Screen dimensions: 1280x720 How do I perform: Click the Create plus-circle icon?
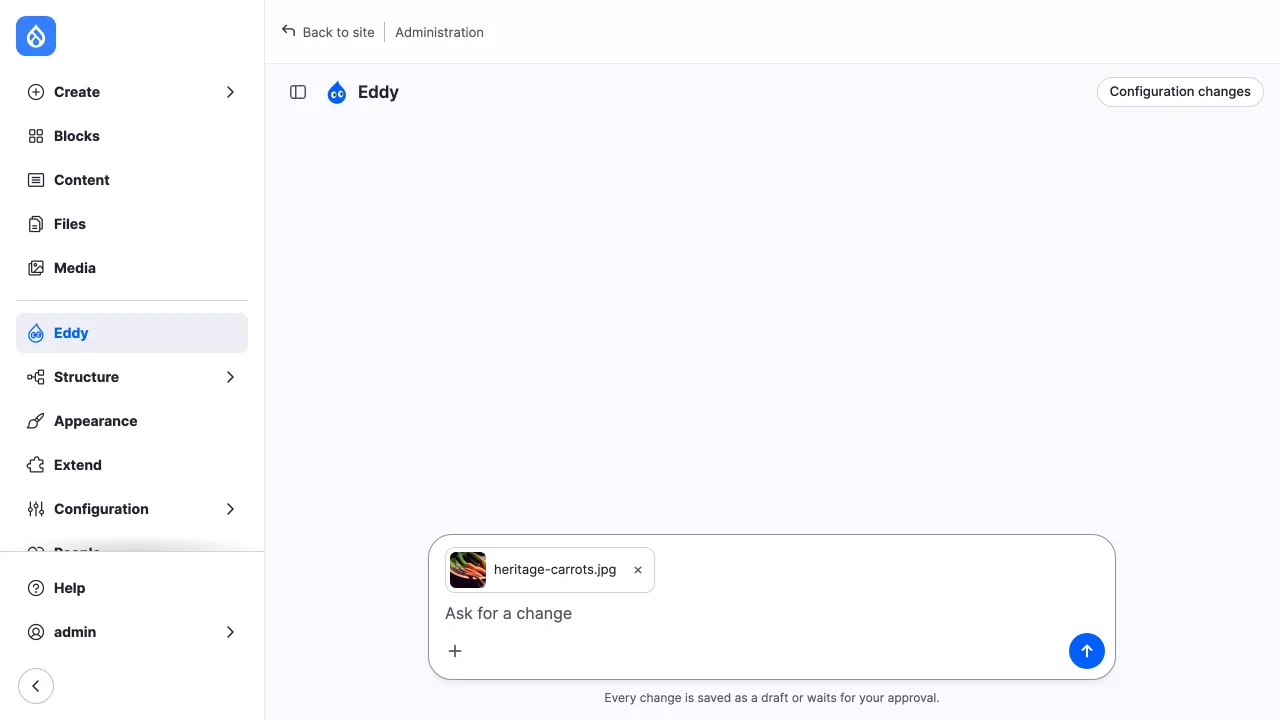click(36, 92)
